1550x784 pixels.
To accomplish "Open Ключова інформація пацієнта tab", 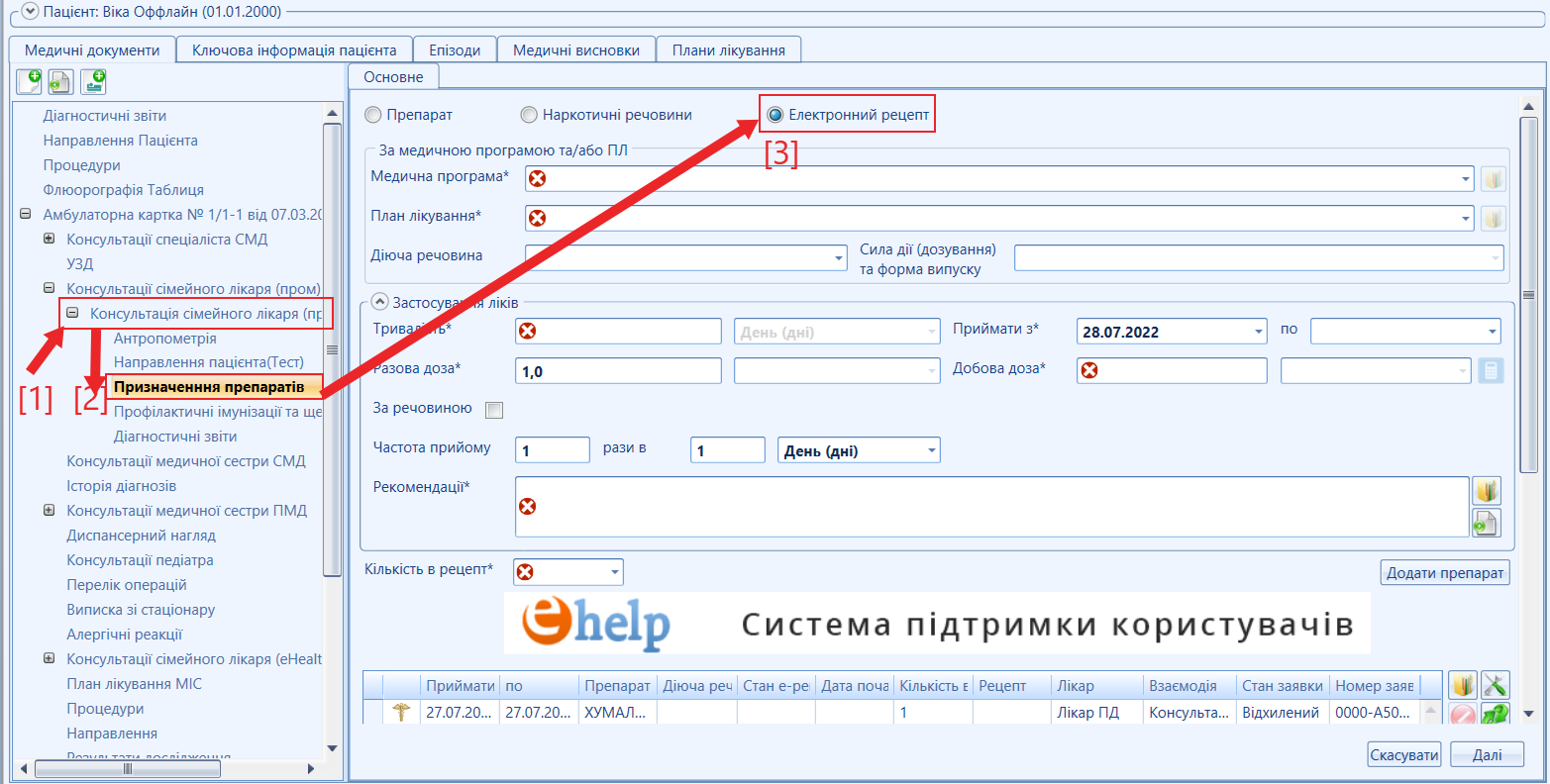I will click(x=294, y=49).
